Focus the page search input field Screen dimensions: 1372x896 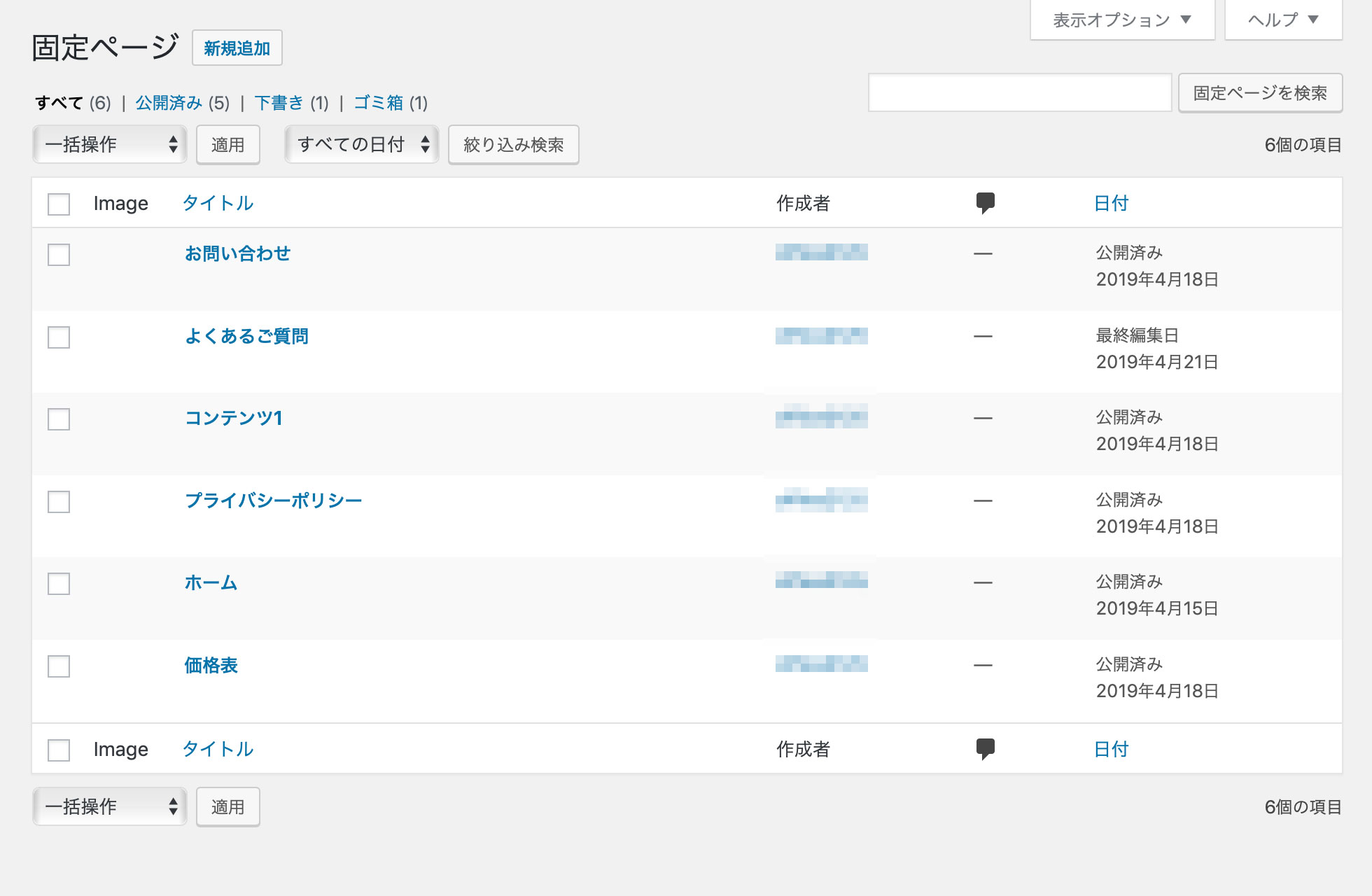[x=1019, y=93]
